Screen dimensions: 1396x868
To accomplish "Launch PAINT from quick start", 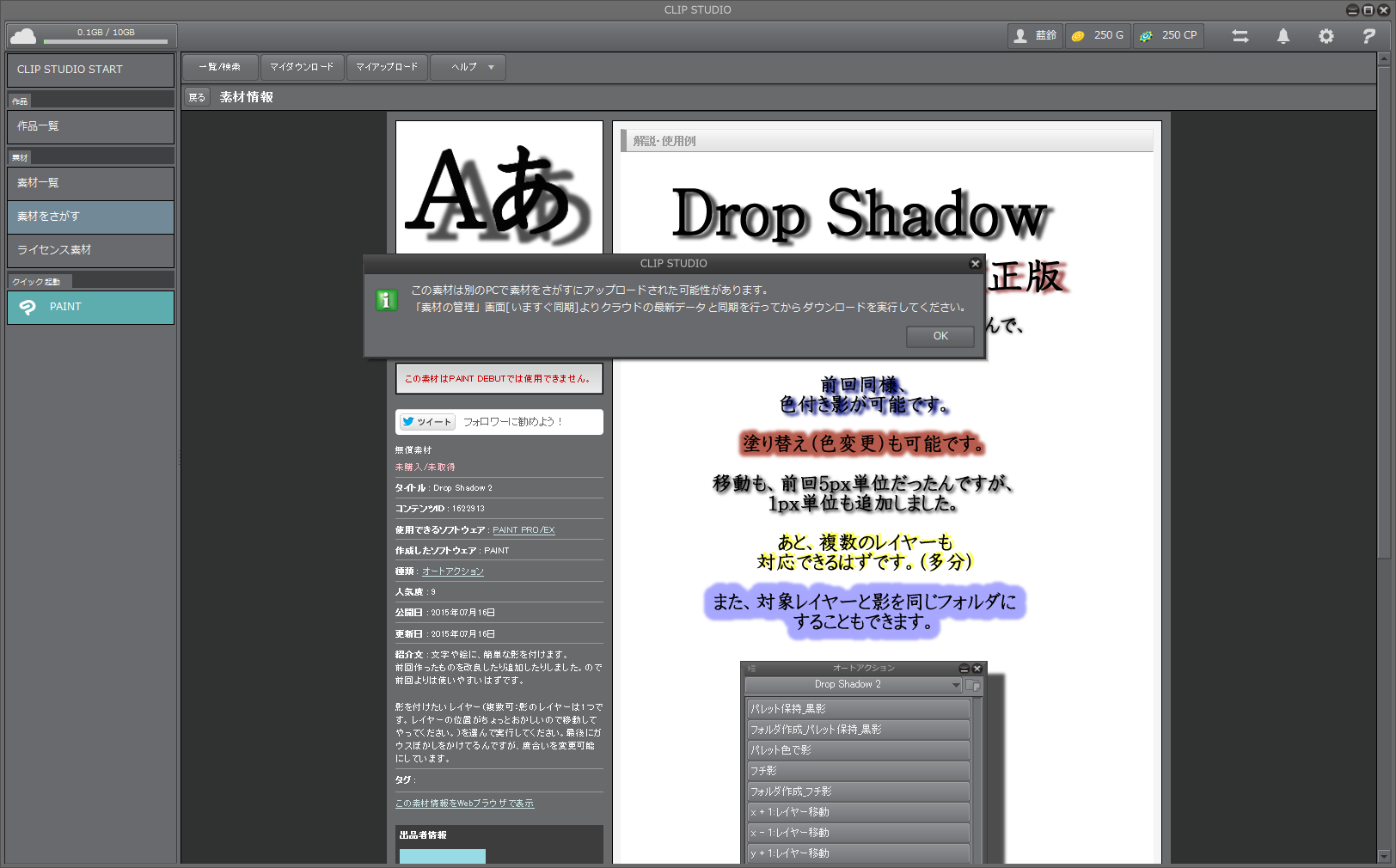I will pyautogui.click(x=90, y=307).
